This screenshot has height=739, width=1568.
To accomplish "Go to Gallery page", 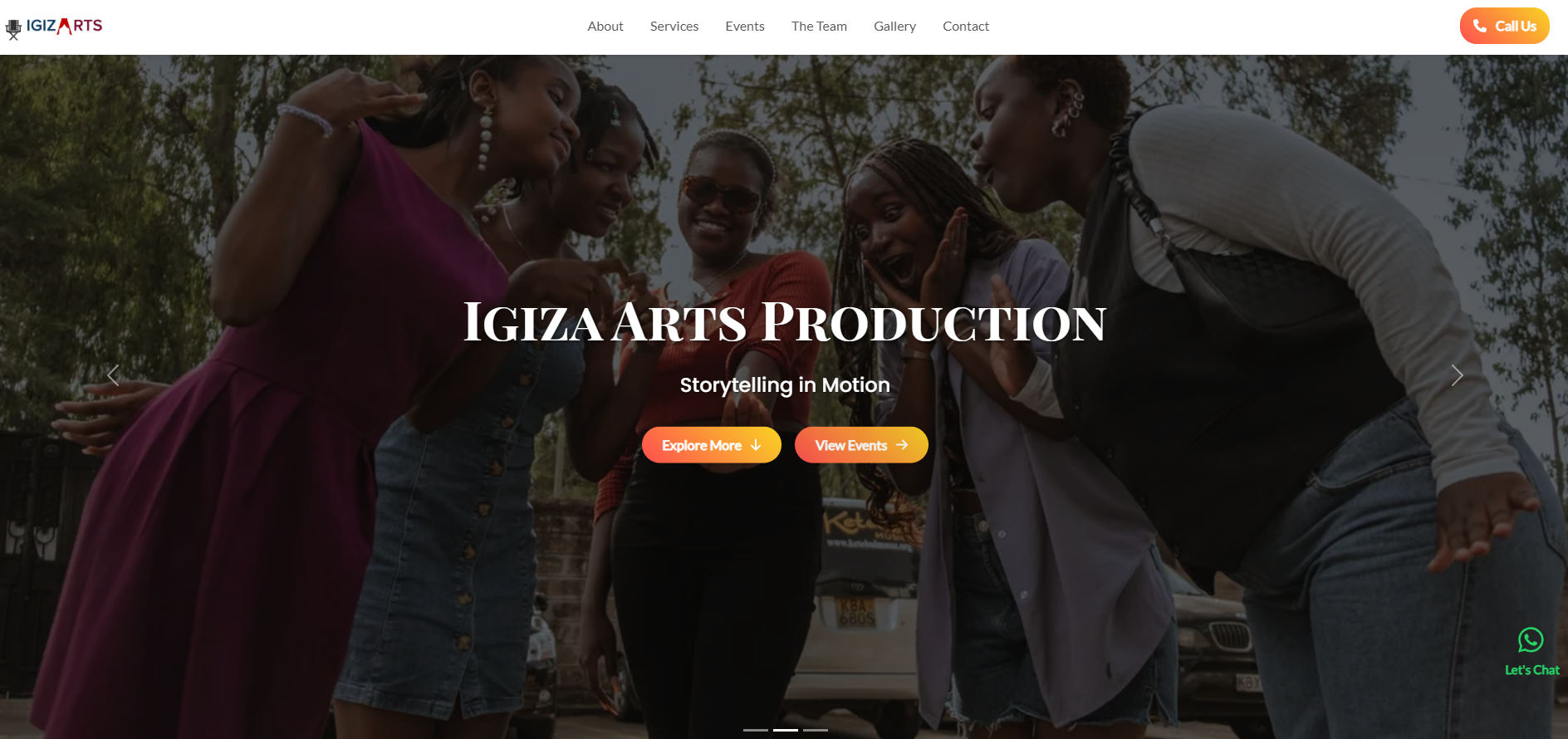I will 894,27.
